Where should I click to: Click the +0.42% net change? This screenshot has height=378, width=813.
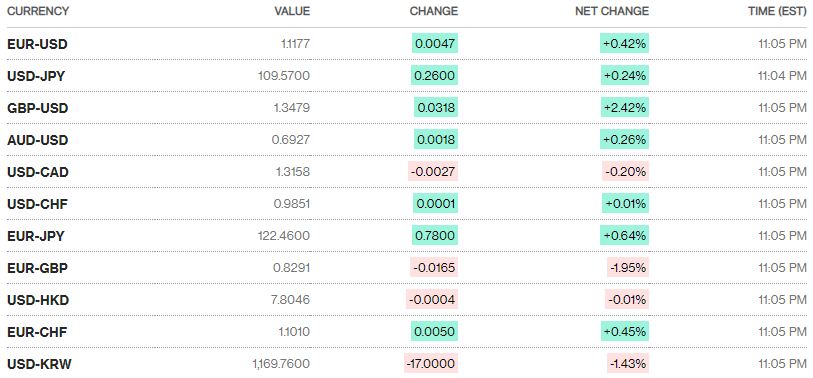pos(624,44)
